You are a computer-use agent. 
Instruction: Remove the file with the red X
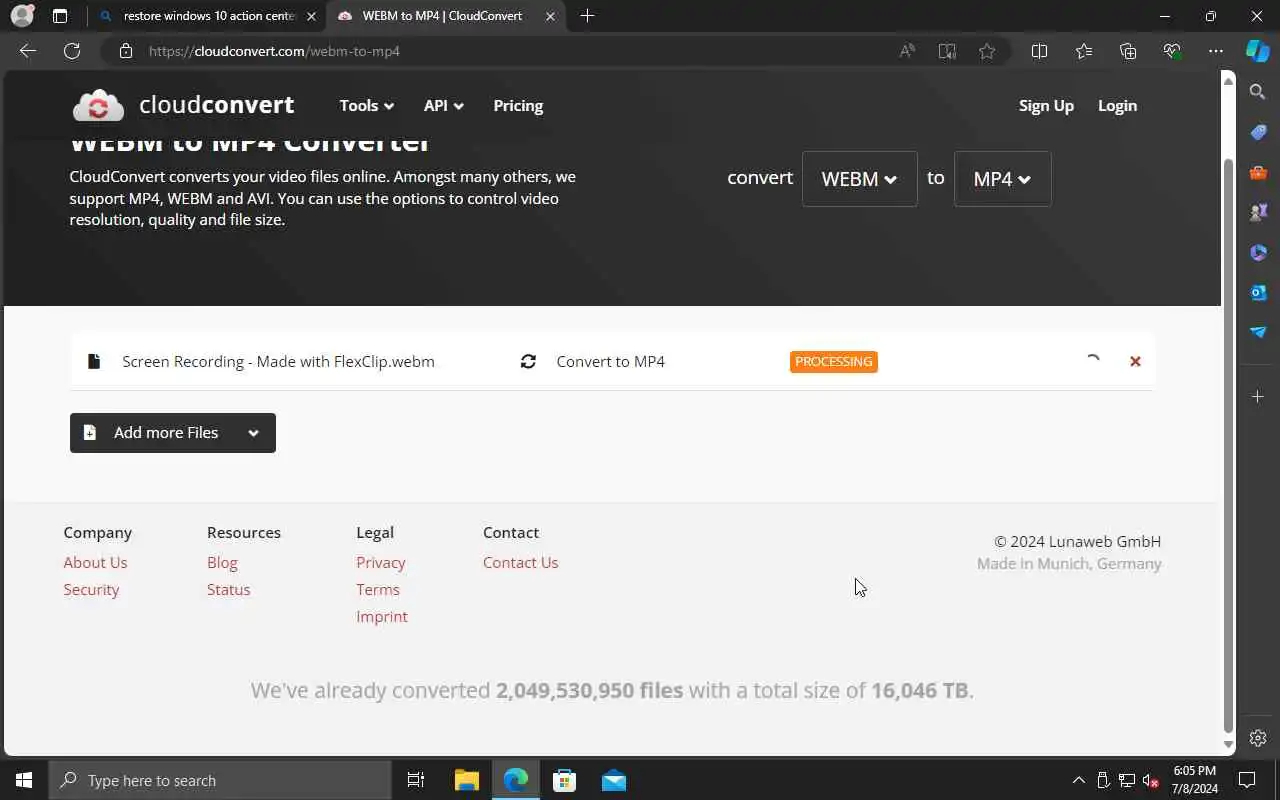tap(1135, 362)
